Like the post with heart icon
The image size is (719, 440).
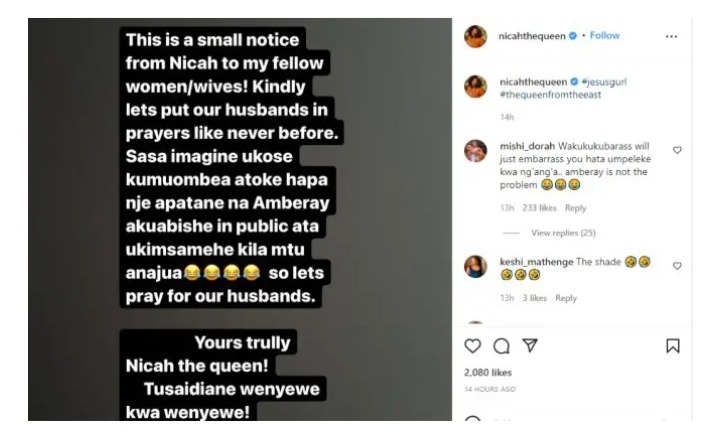(x=472, y=346)
